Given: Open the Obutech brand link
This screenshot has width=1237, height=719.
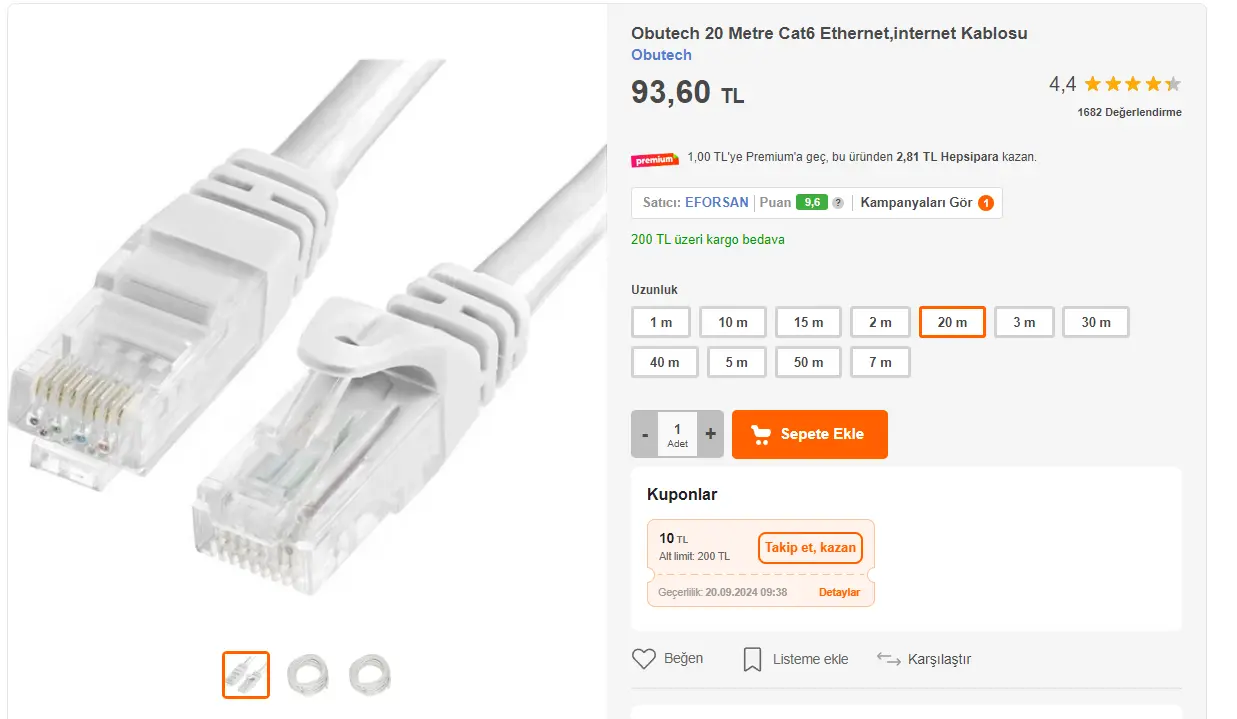Looking at the screenshot, I should (661, 55).
